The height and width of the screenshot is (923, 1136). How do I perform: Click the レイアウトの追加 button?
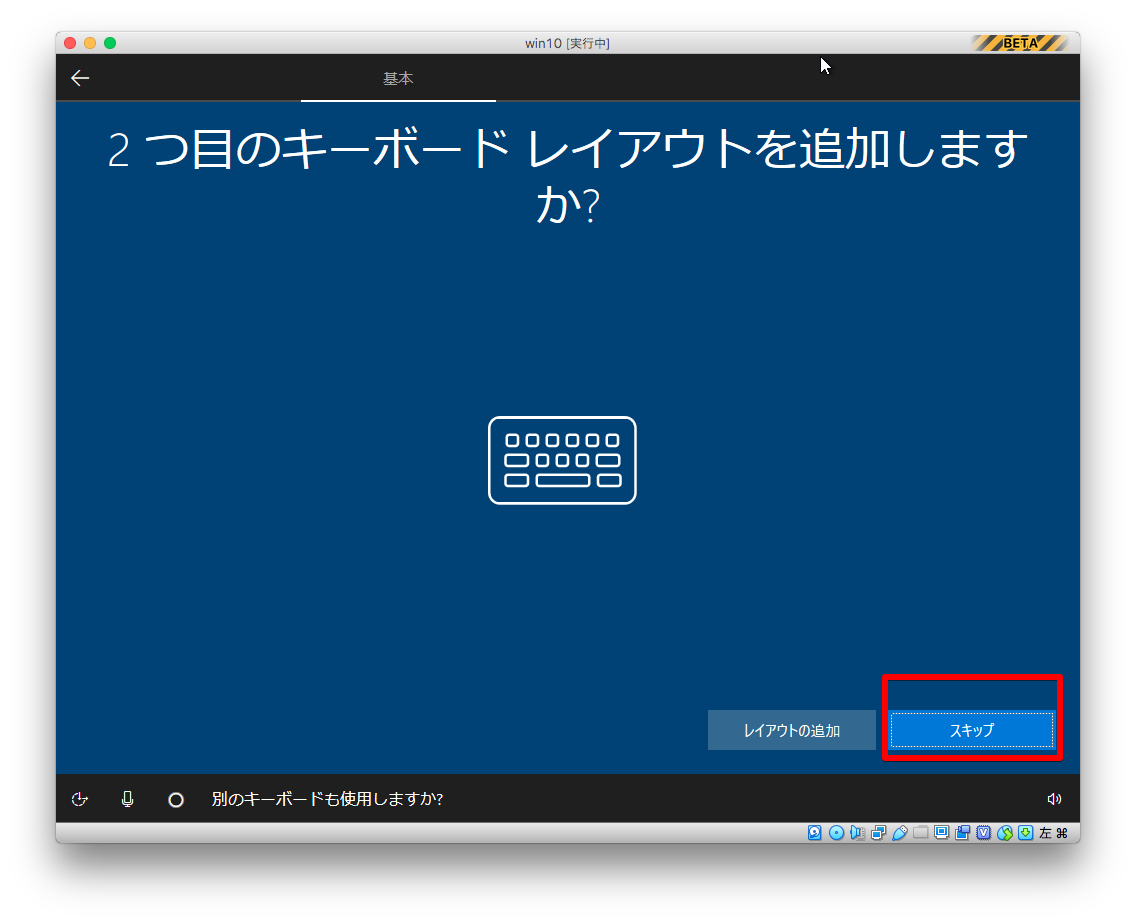click(x=791, y=730)
